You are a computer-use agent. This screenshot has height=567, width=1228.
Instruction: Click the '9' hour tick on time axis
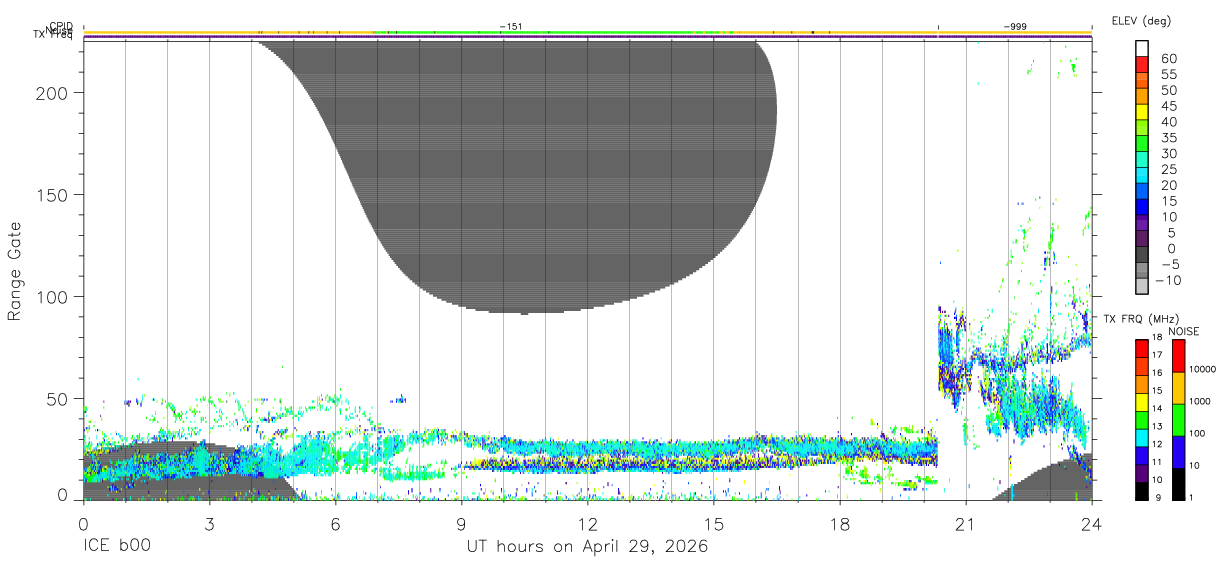pos(461,523)
